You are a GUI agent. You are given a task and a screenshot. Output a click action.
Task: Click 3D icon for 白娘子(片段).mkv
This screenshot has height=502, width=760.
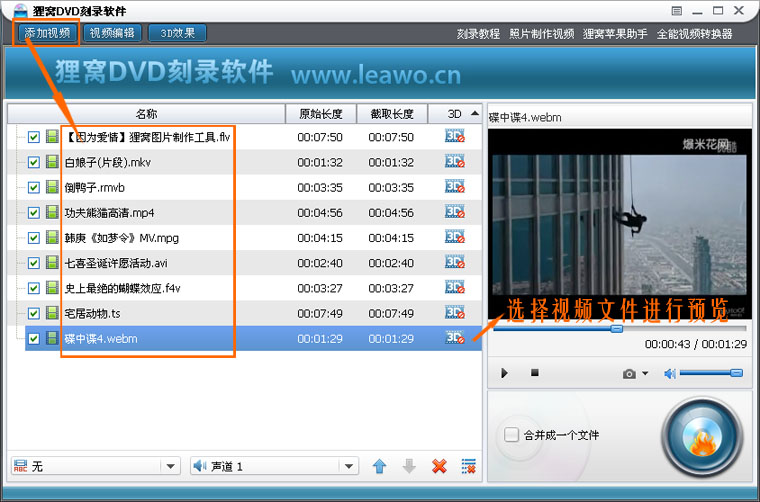[x=455, y=161]
